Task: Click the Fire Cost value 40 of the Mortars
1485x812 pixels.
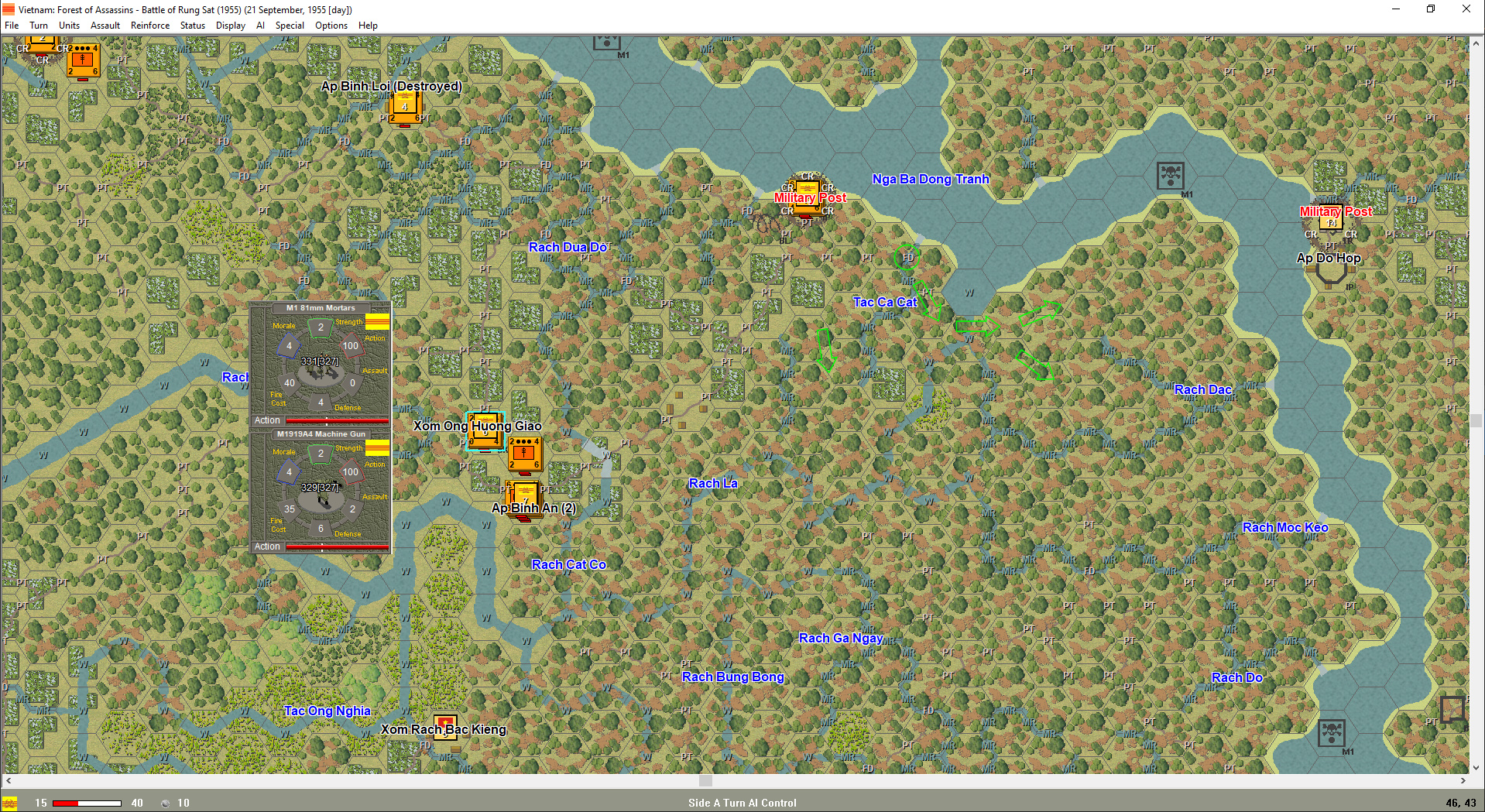Action: point(289,383)
